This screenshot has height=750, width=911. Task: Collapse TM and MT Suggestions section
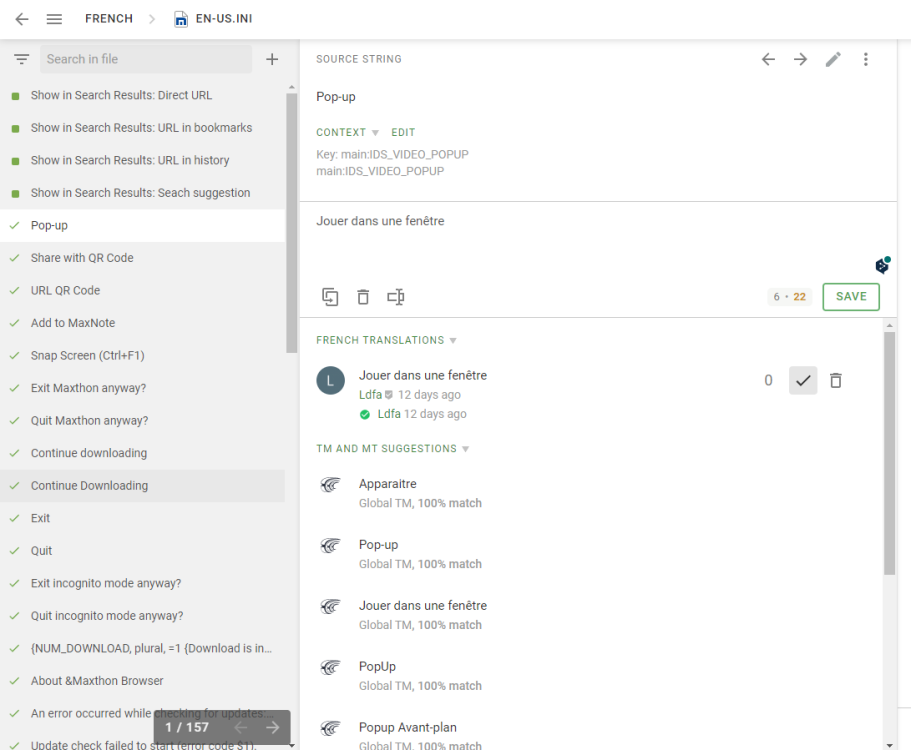465,449
